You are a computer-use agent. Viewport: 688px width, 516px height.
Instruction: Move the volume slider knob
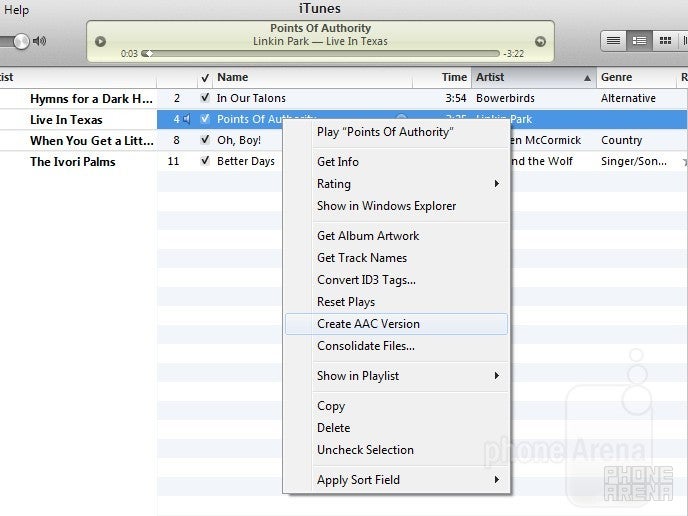pos(21,41)
